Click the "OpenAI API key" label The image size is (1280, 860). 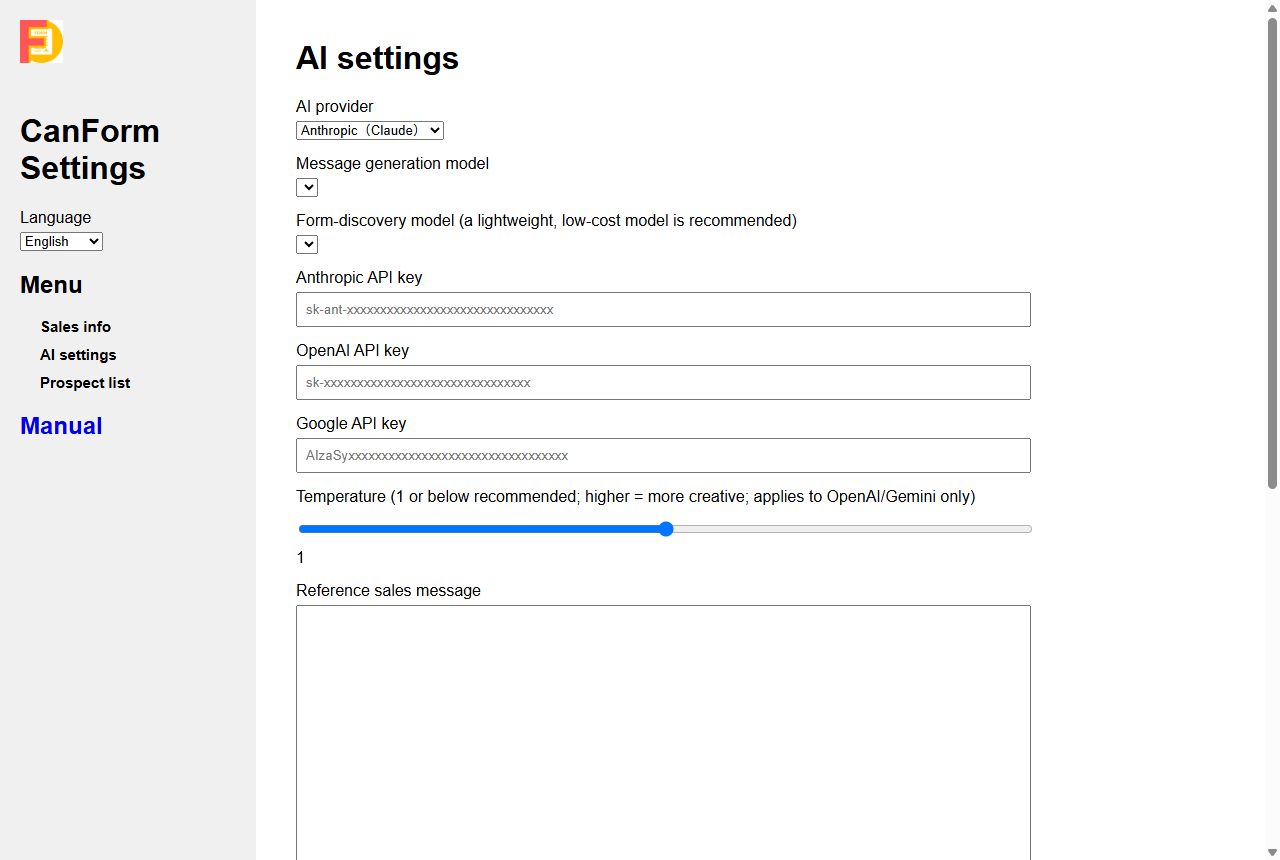click(352, 350)
